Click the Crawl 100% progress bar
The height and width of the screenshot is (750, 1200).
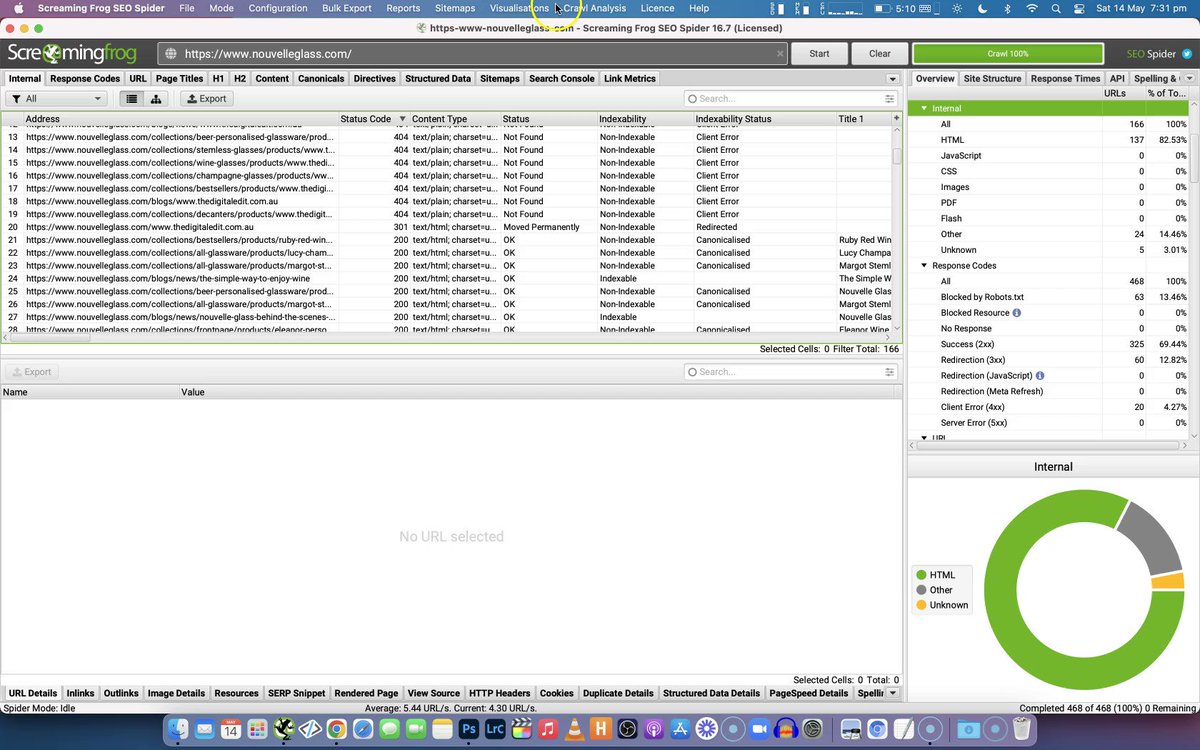[1008, 54]
